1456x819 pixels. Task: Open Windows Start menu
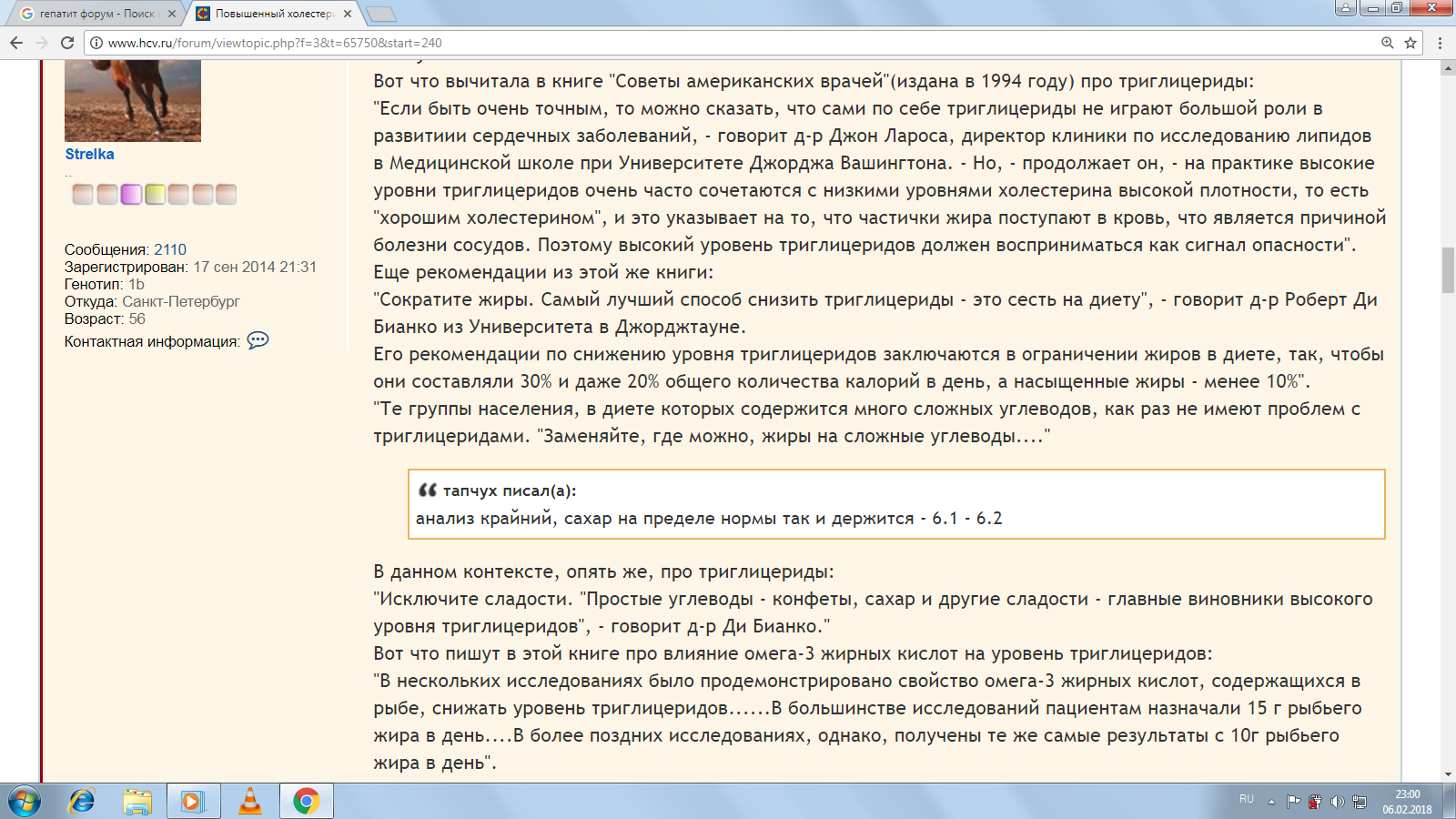point(25,801)
